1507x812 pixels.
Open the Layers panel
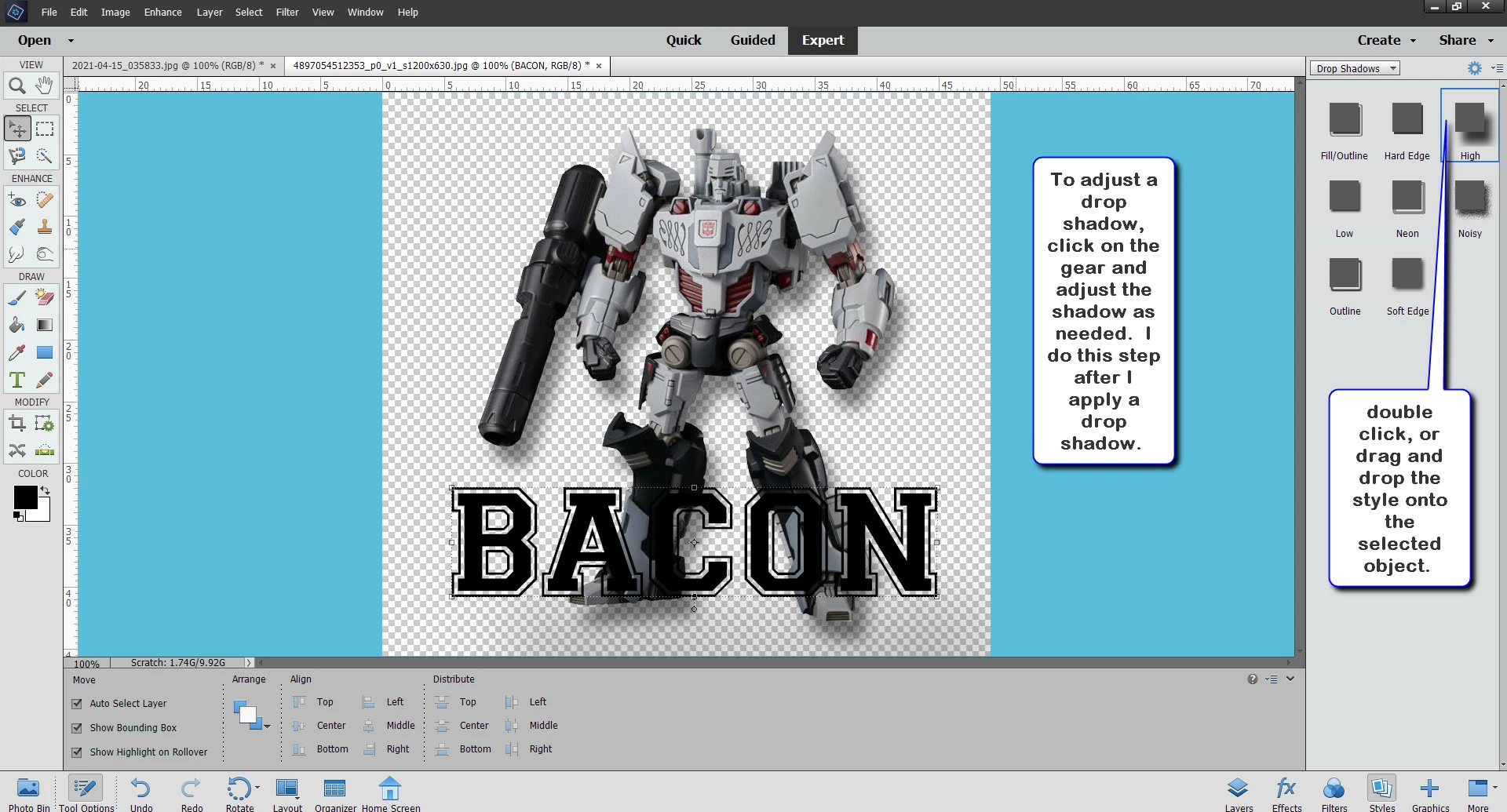[x=1239, y=793]
